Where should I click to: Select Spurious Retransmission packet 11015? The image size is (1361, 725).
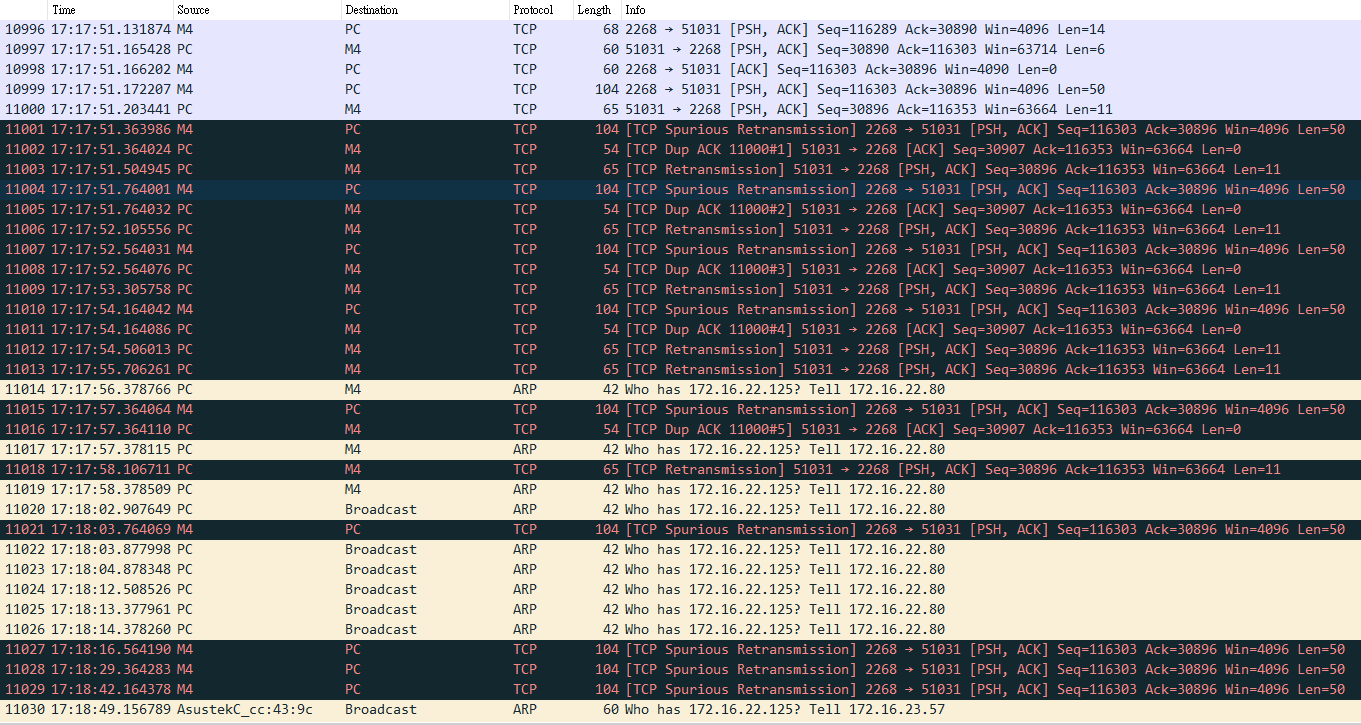pyautogui.click(x=680, y=410)
